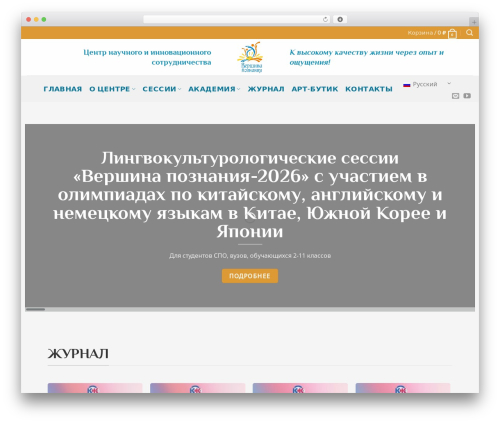This screenshot has width=500, height=423.
Task: Click the green maximize window button
Action: (x=44, y=20)
